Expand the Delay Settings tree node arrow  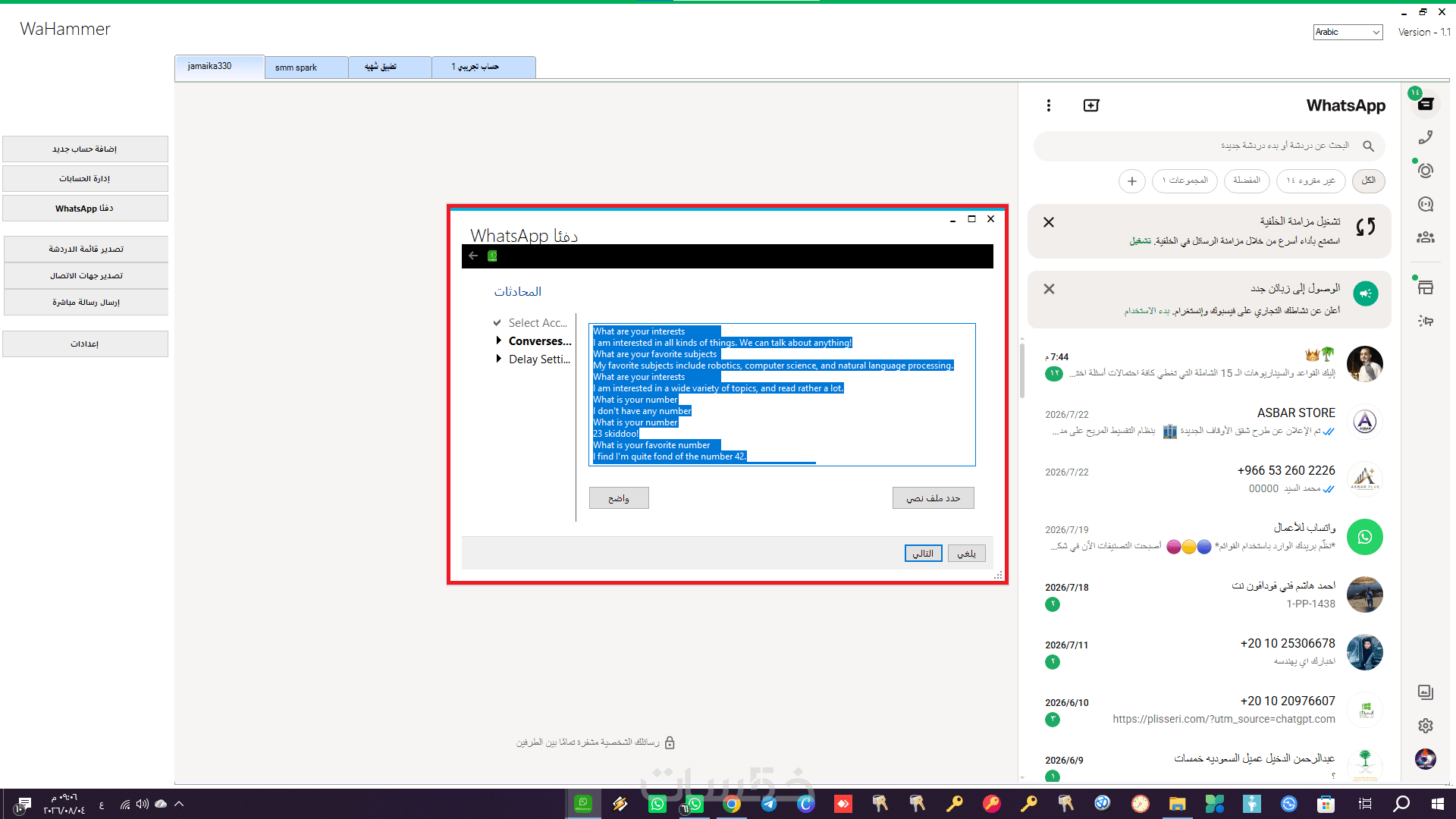[x=498, y=359]
